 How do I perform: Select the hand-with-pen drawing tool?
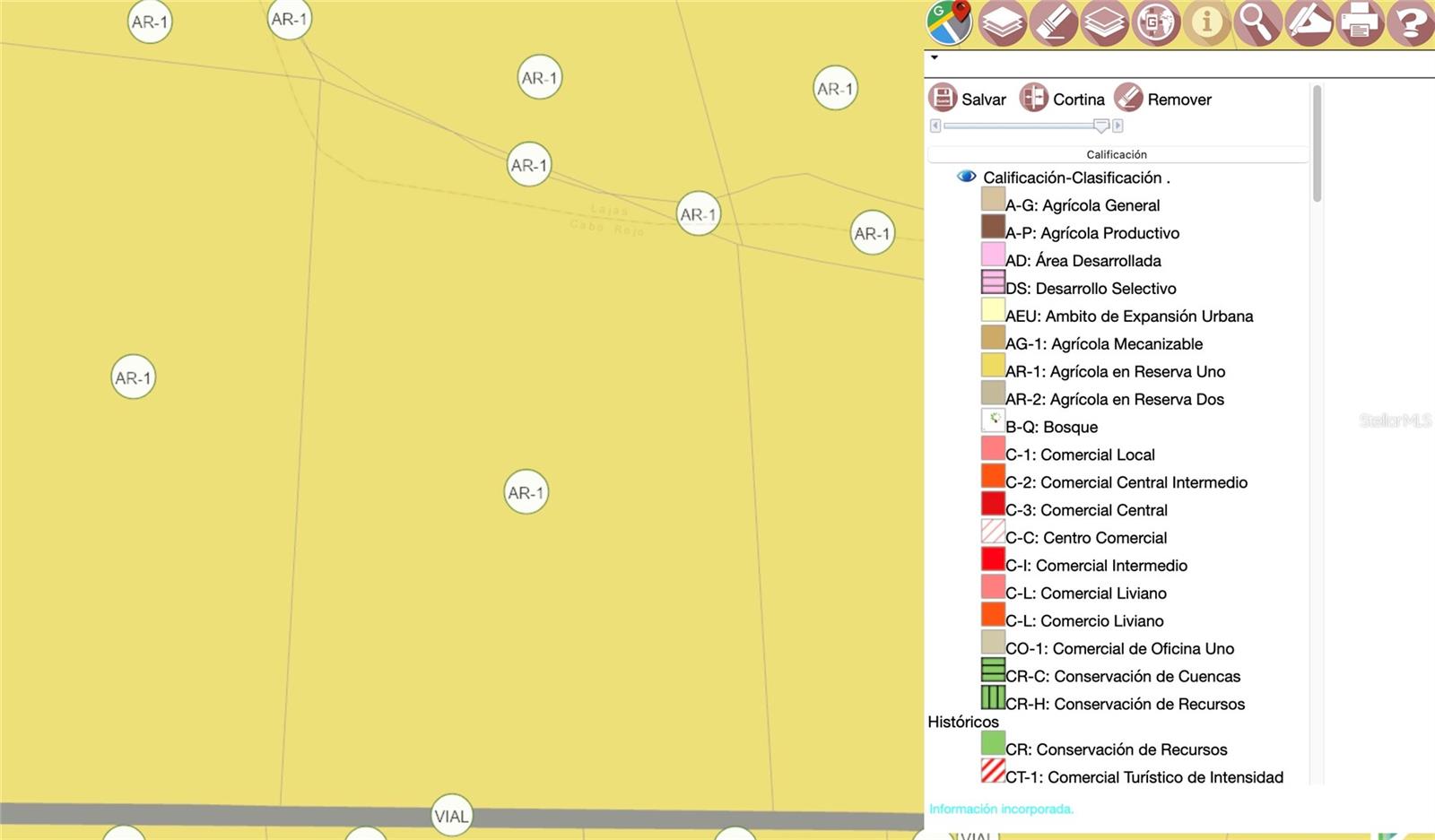[x=1309, y=22]
